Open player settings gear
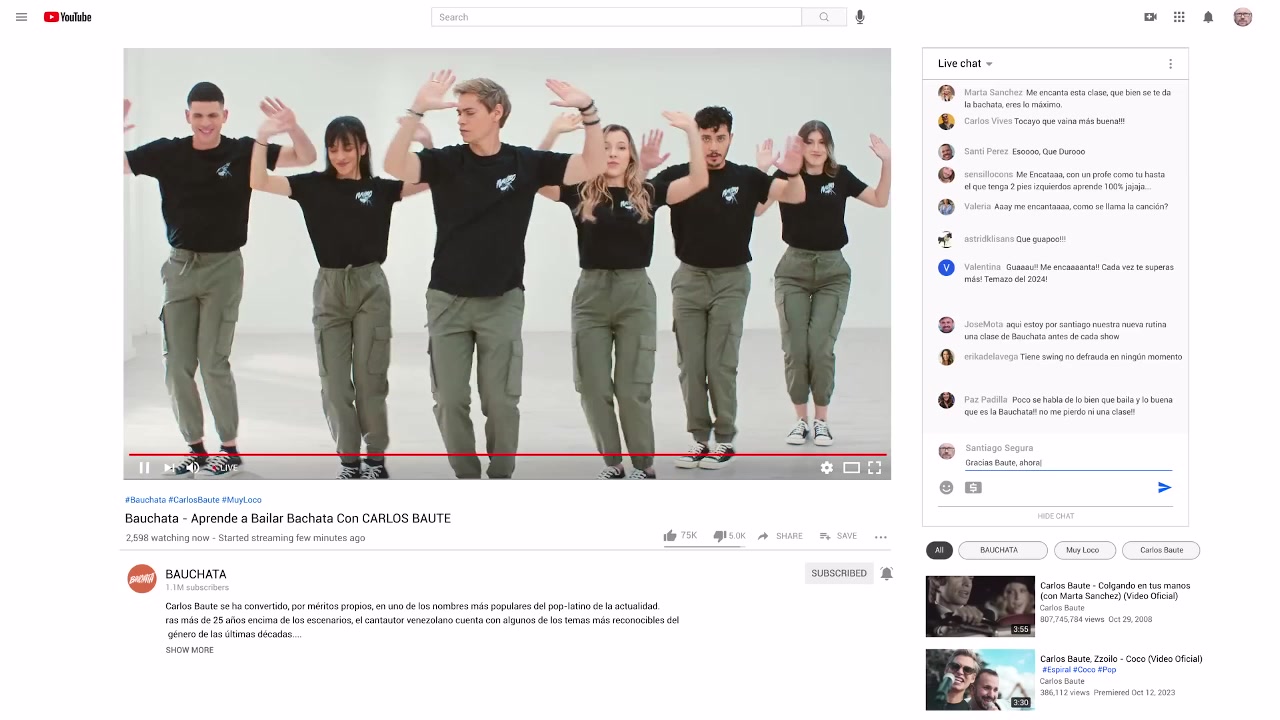 [x=827, y=467]
